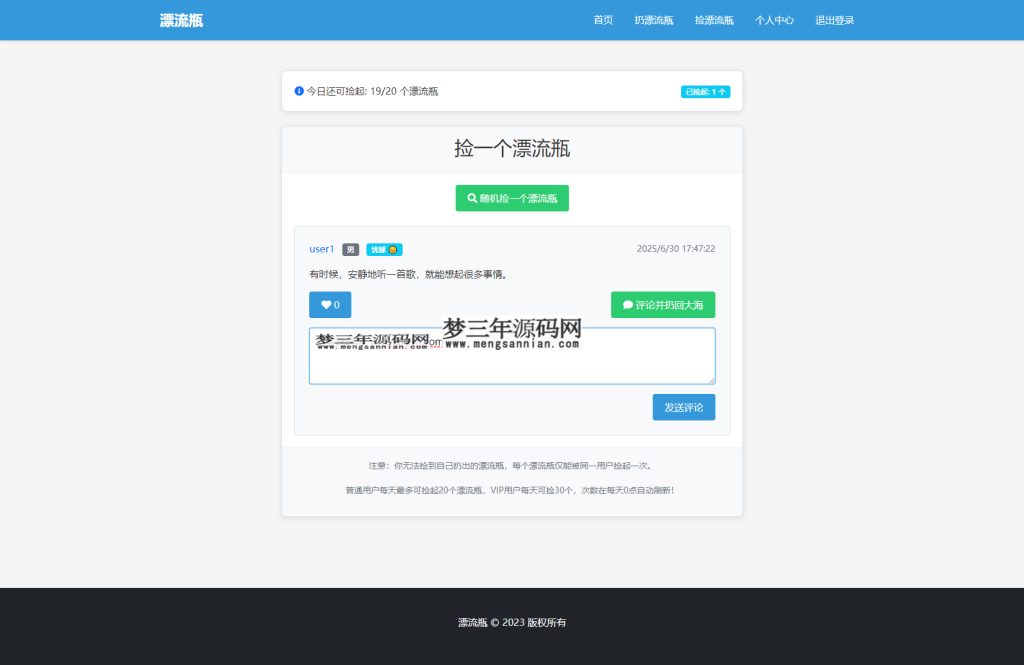Click the heart icon to like this bottle
Screen dimensions: 1024x665
pyautogui.click(x=324, y=304)
